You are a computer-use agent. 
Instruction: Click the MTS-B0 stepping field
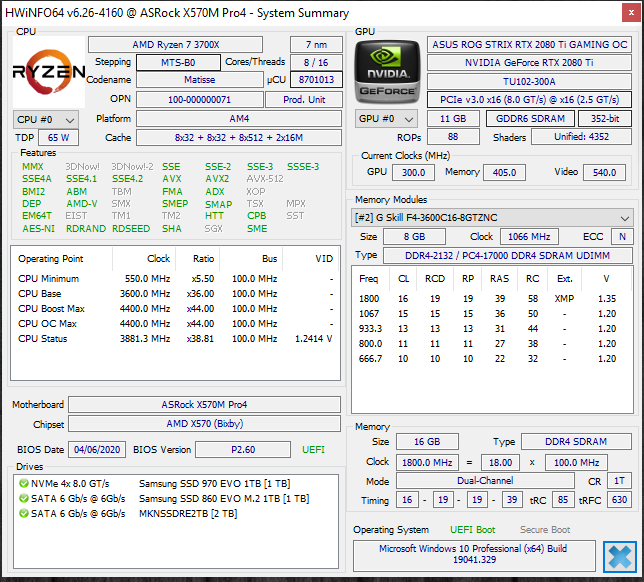tap(178, 63)
